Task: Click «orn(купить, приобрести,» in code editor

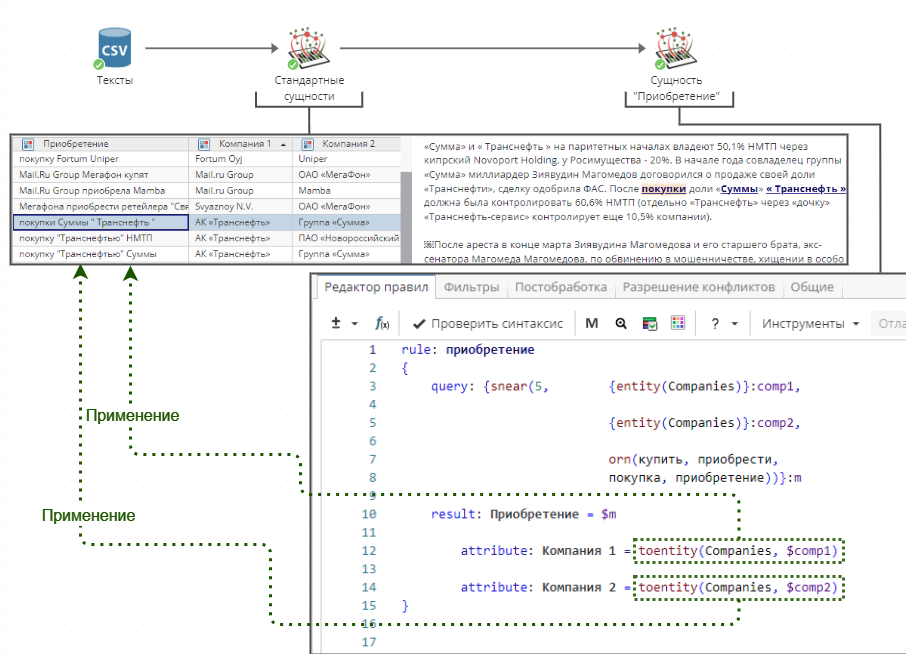Action: pyautogui.click(x=693, y=460)
